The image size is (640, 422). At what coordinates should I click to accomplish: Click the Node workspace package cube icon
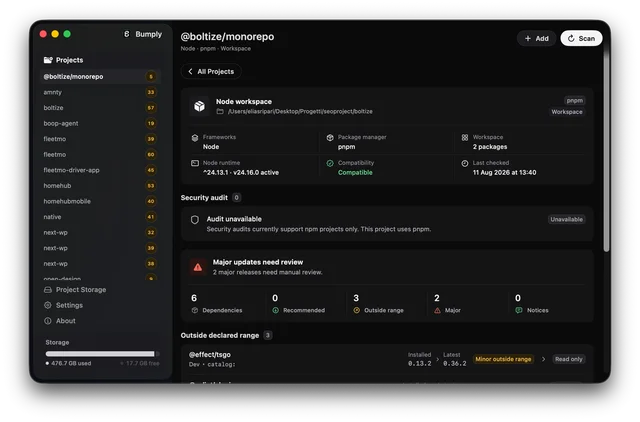199,106
